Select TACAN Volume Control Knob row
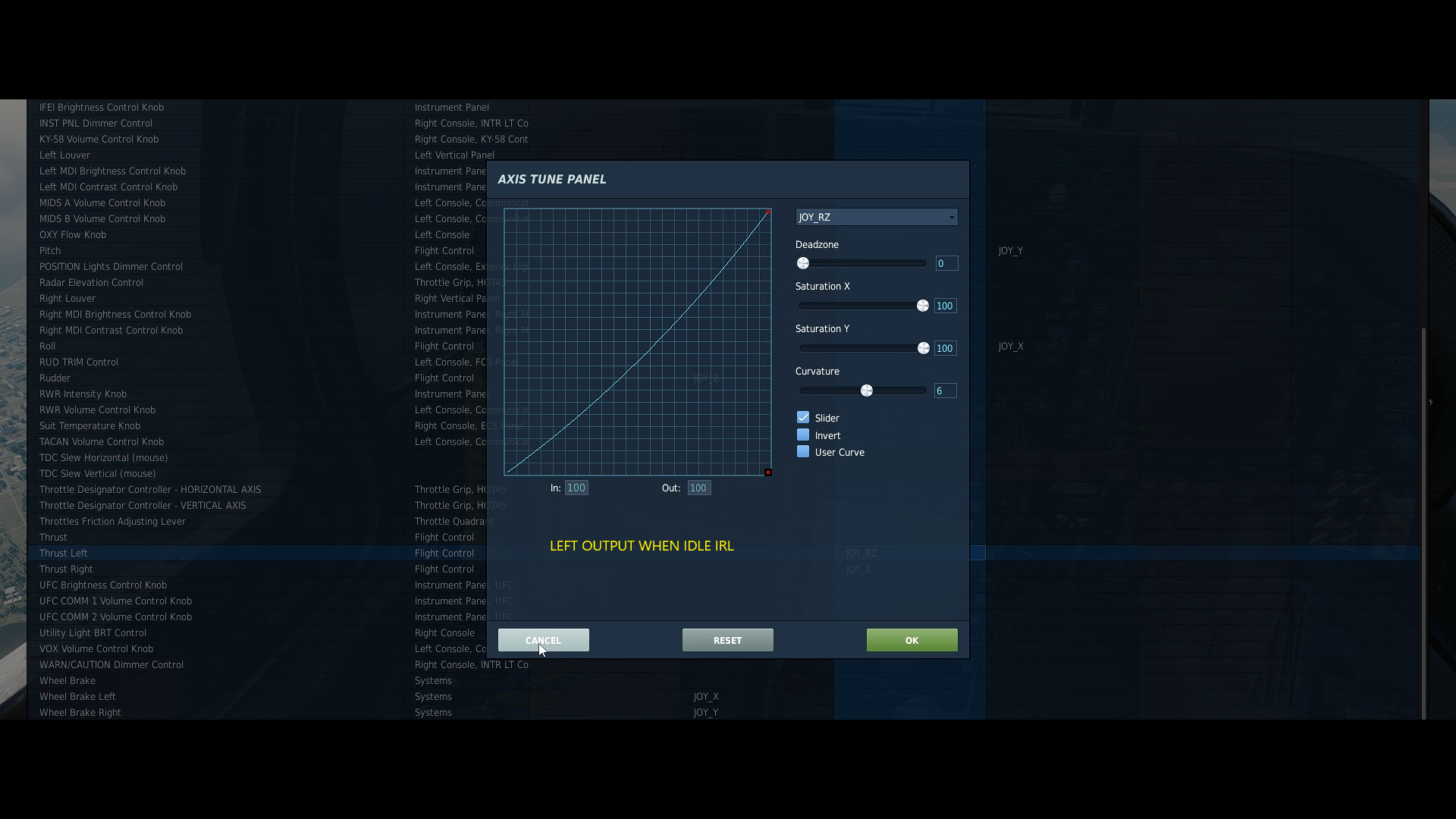The width and height of the screenshot is (1456, 819). 723,441
